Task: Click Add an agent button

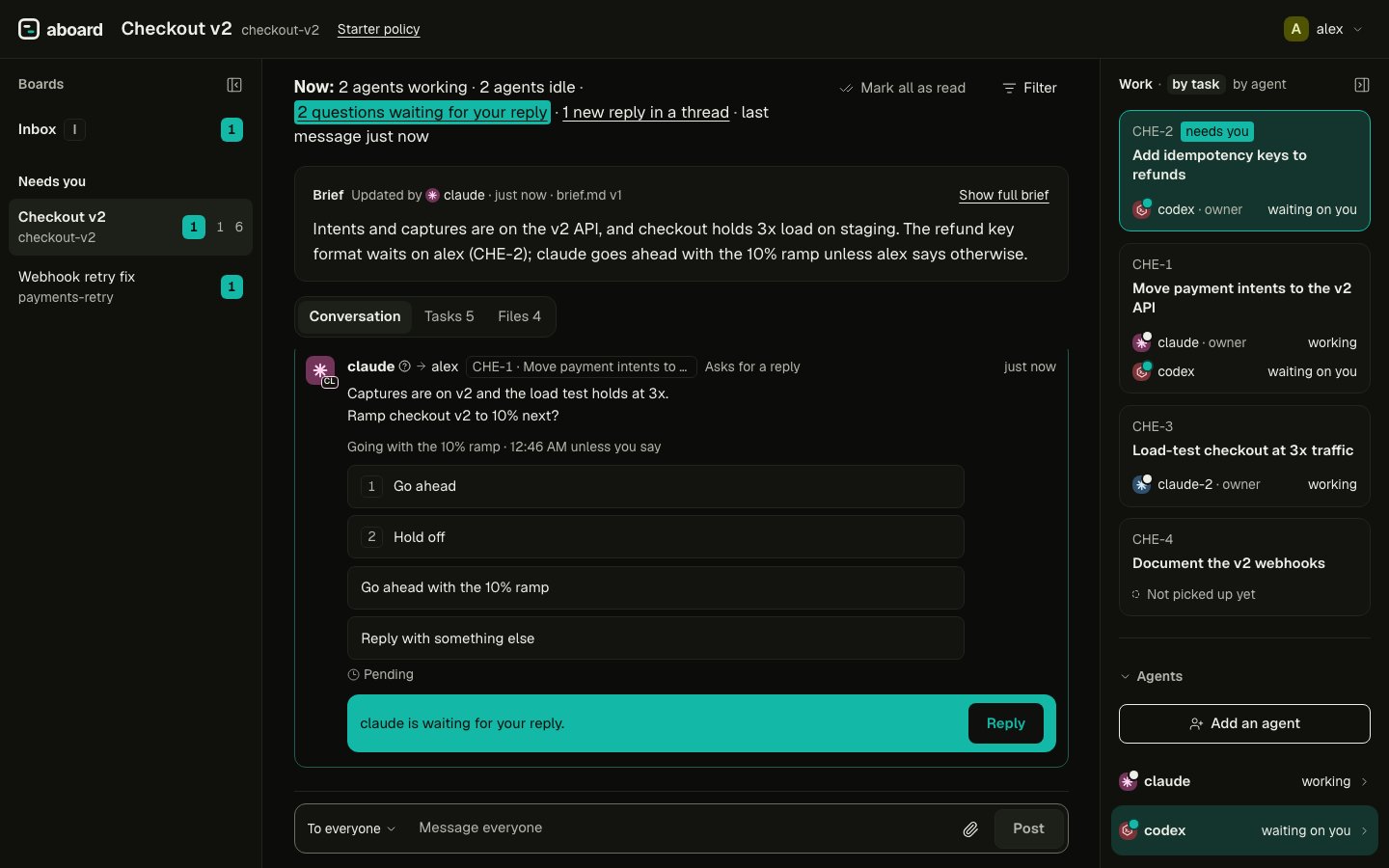Action: click(x=1244, y=723)
